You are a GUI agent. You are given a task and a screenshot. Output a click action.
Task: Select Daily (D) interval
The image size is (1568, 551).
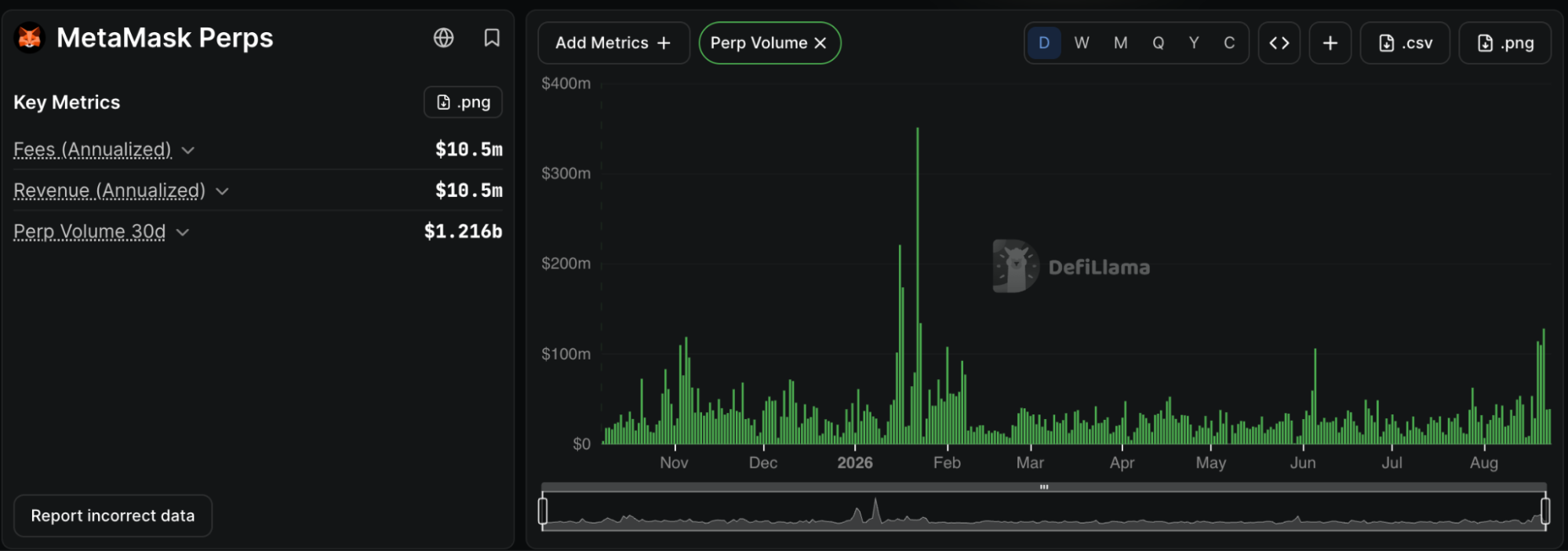(x=1044, y=43)
